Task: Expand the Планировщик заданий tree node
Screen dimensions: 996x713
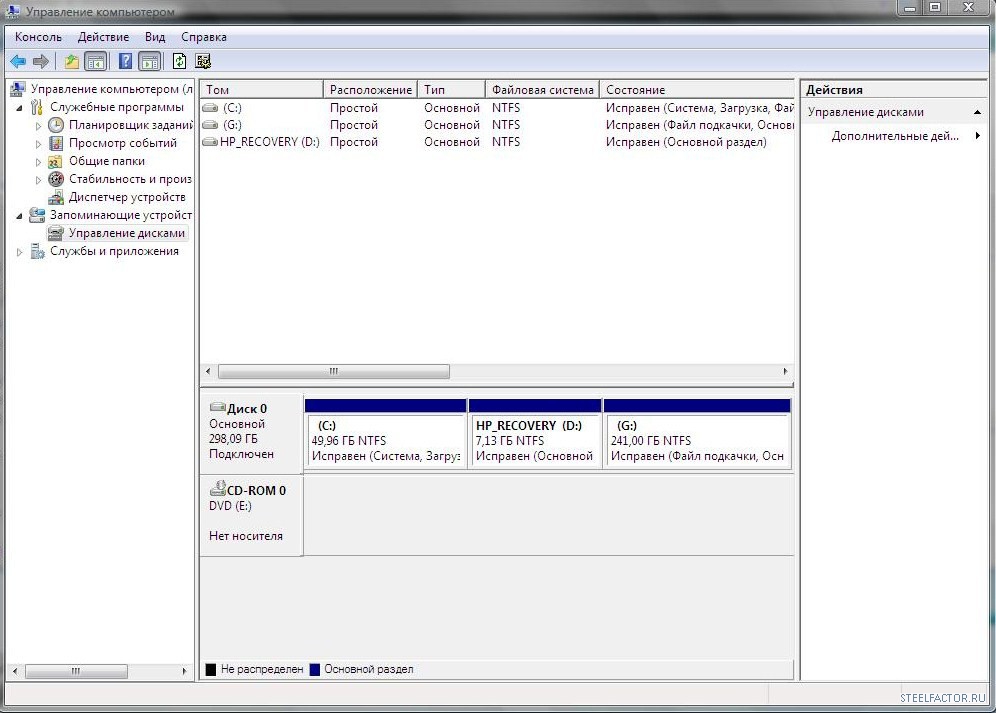Action: coord(39,126)
